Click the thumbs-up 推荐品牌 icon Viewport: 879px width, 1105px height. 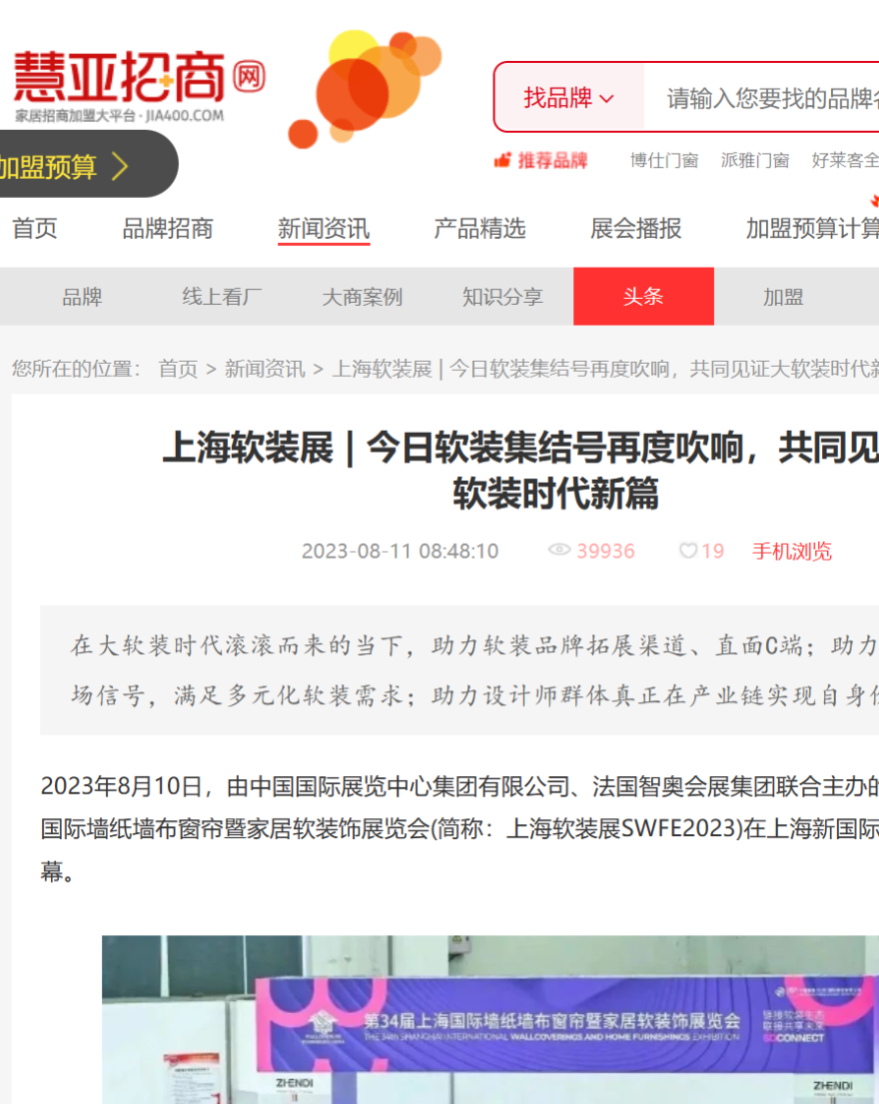tap(503, 161)
